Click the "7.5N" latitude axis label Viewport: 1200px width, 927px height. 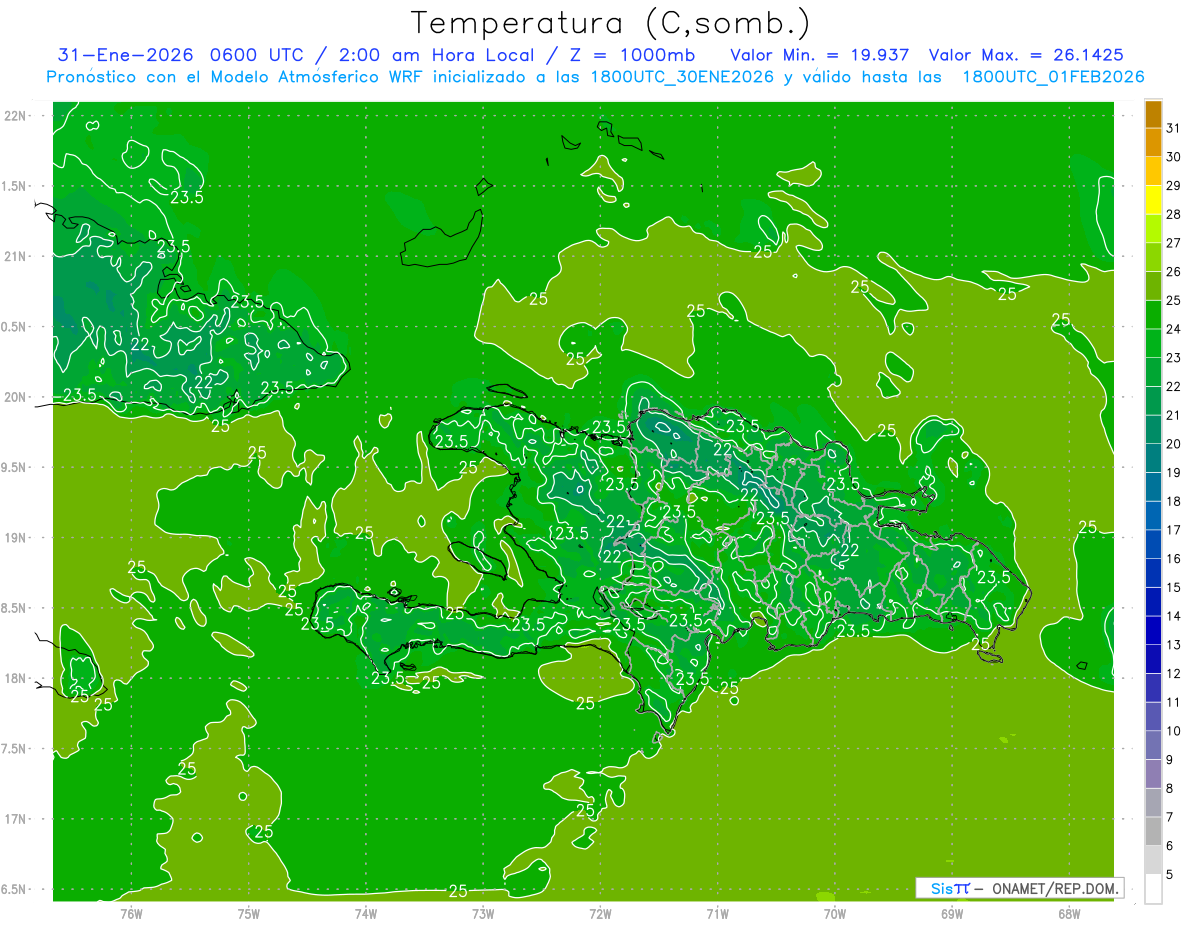(x=14, y=749)
